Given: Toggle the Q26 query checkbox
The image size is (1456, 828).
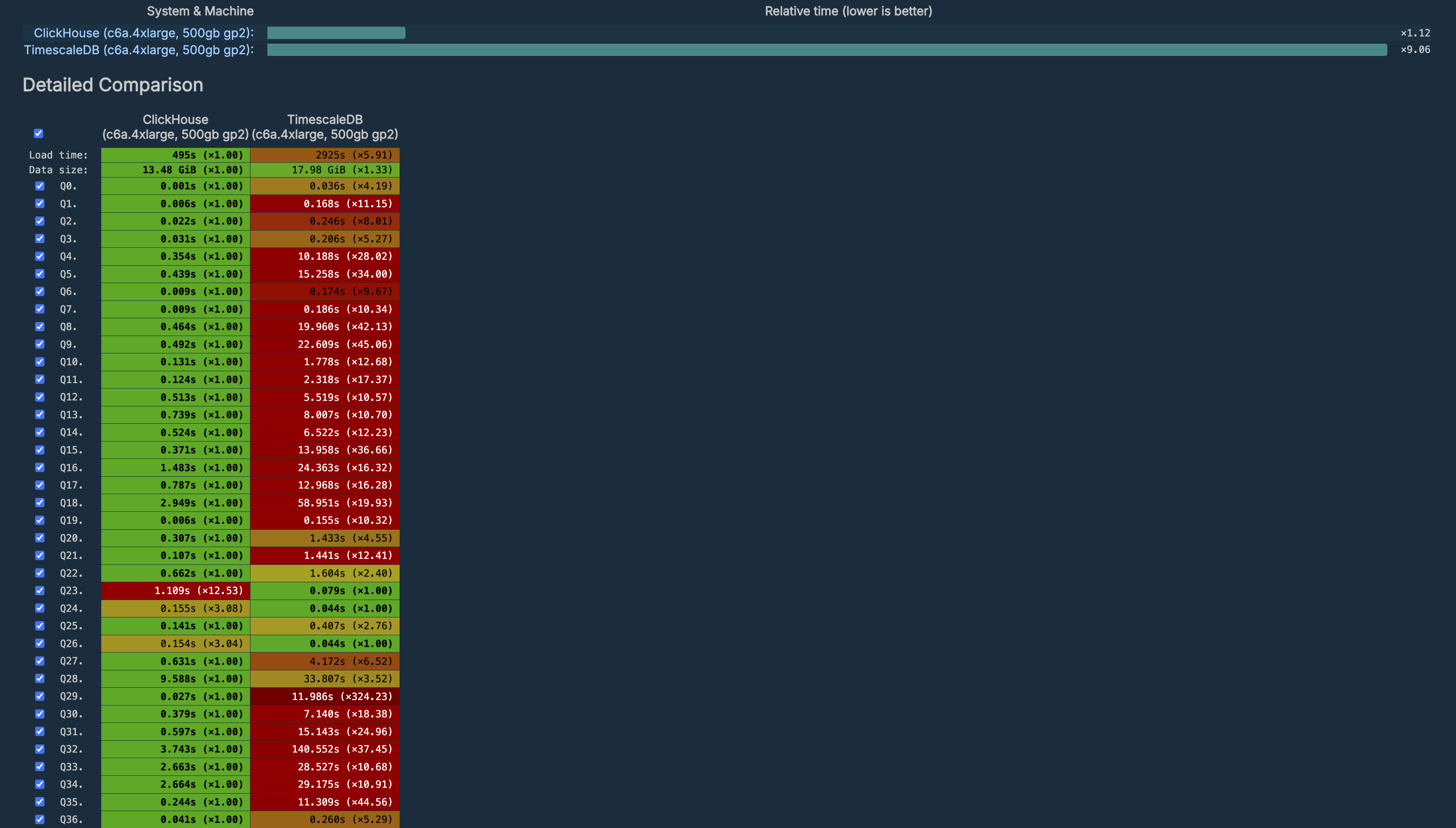Looking at the screenshot, I should 40,643.
